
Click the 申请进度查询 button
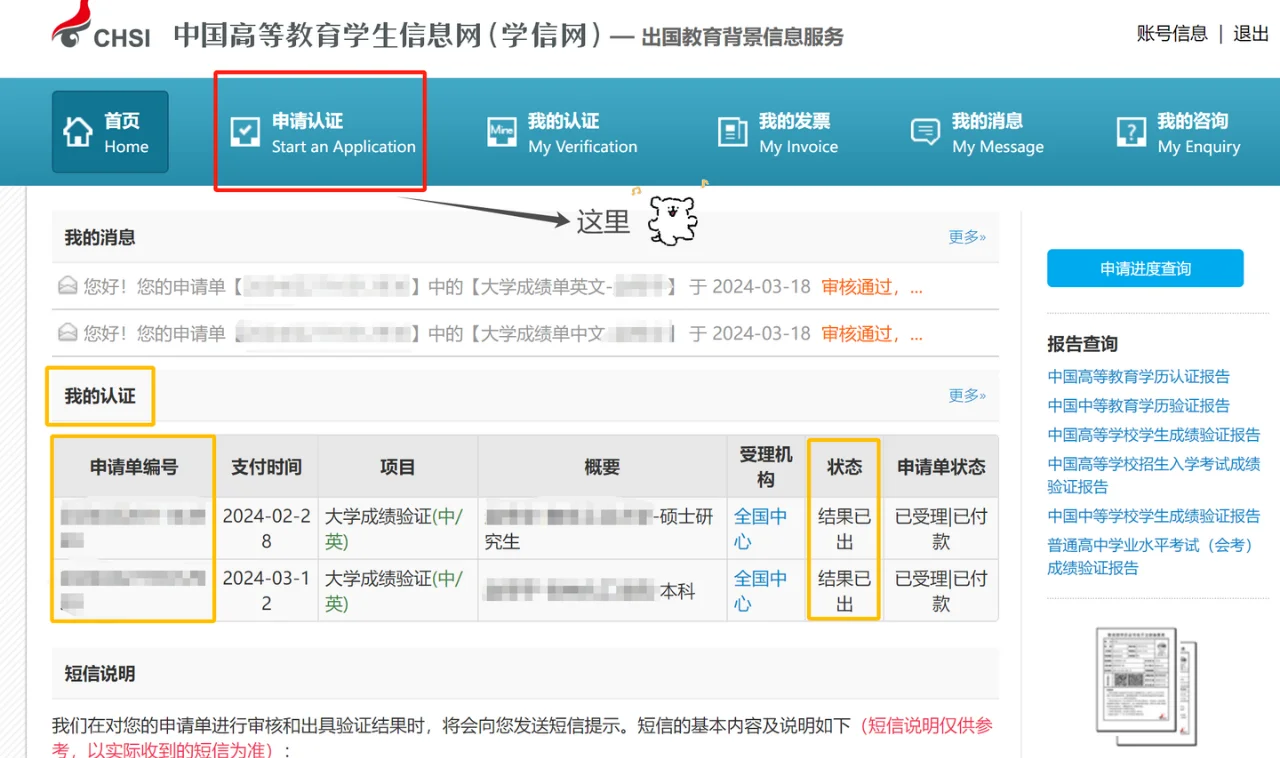click(x=1145, y=268)
